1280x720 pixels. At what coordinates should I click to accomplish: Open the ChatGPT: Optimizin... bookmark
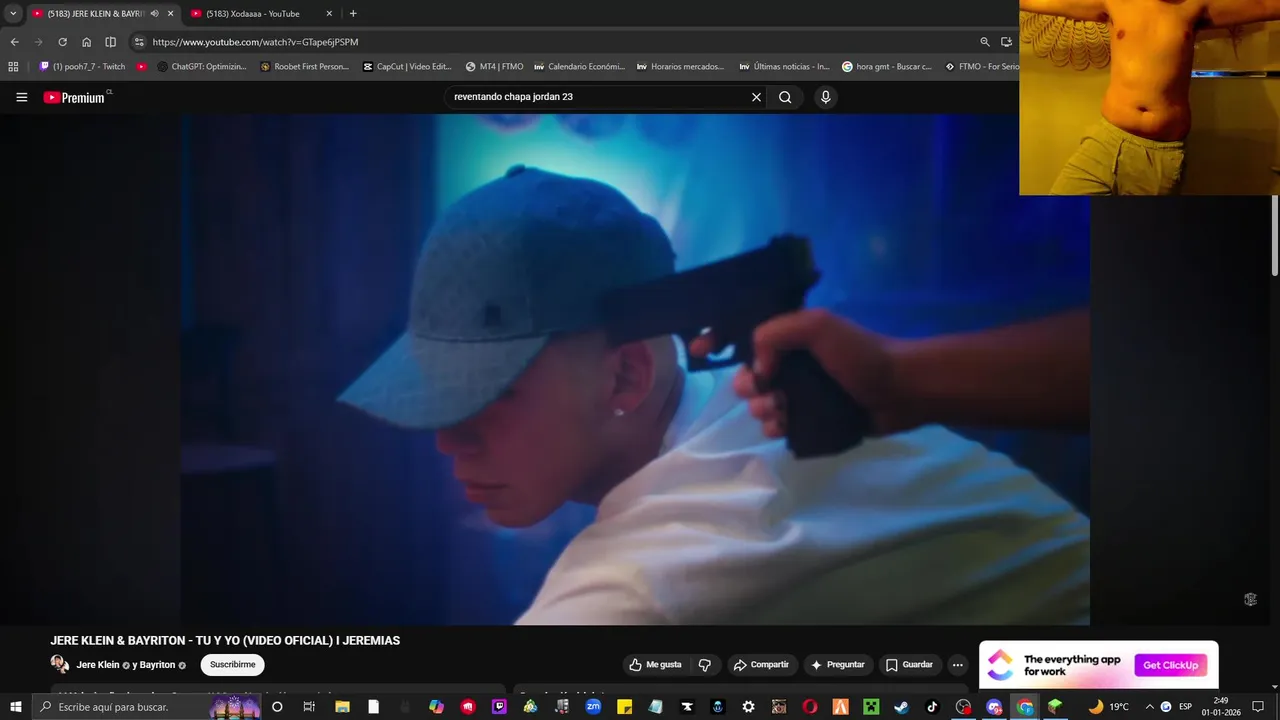pos(202,67)
